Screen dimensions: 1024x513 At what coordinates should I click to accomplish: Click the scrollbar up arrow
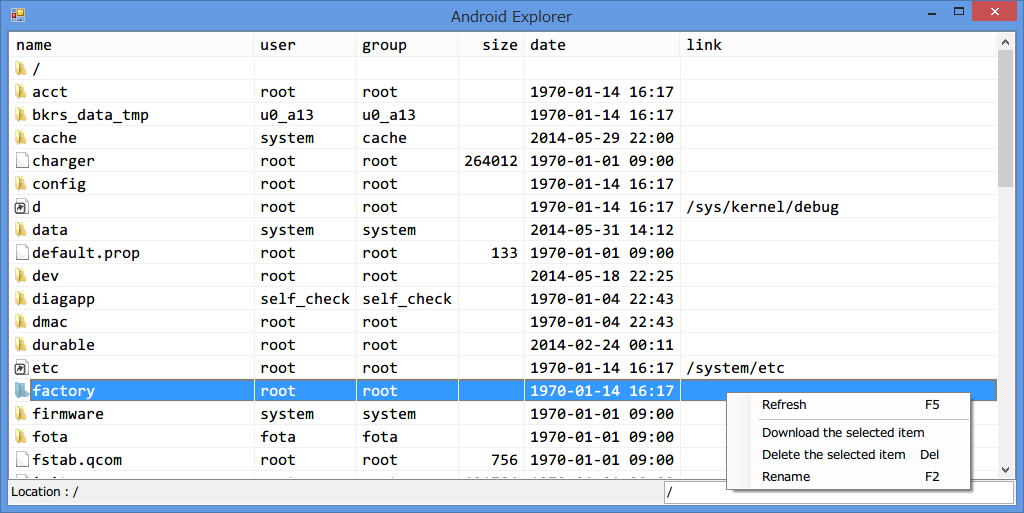(x=1005, y=42)
